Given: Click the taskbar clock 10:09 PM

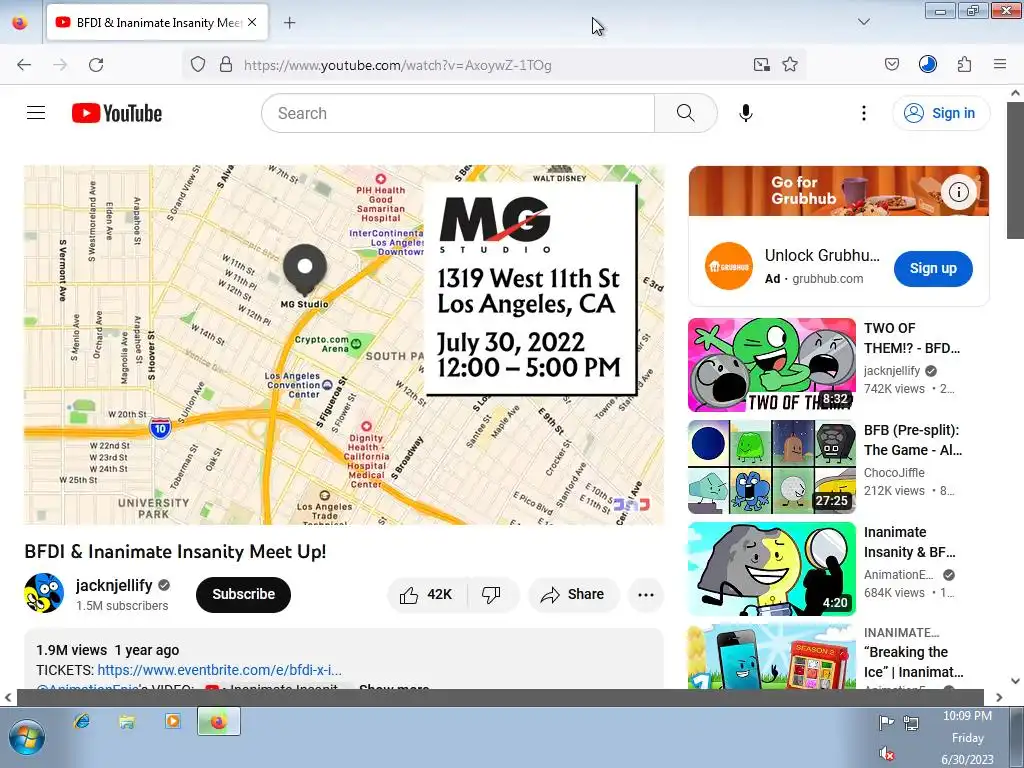Looking at the screenshot, I should 967,716.
